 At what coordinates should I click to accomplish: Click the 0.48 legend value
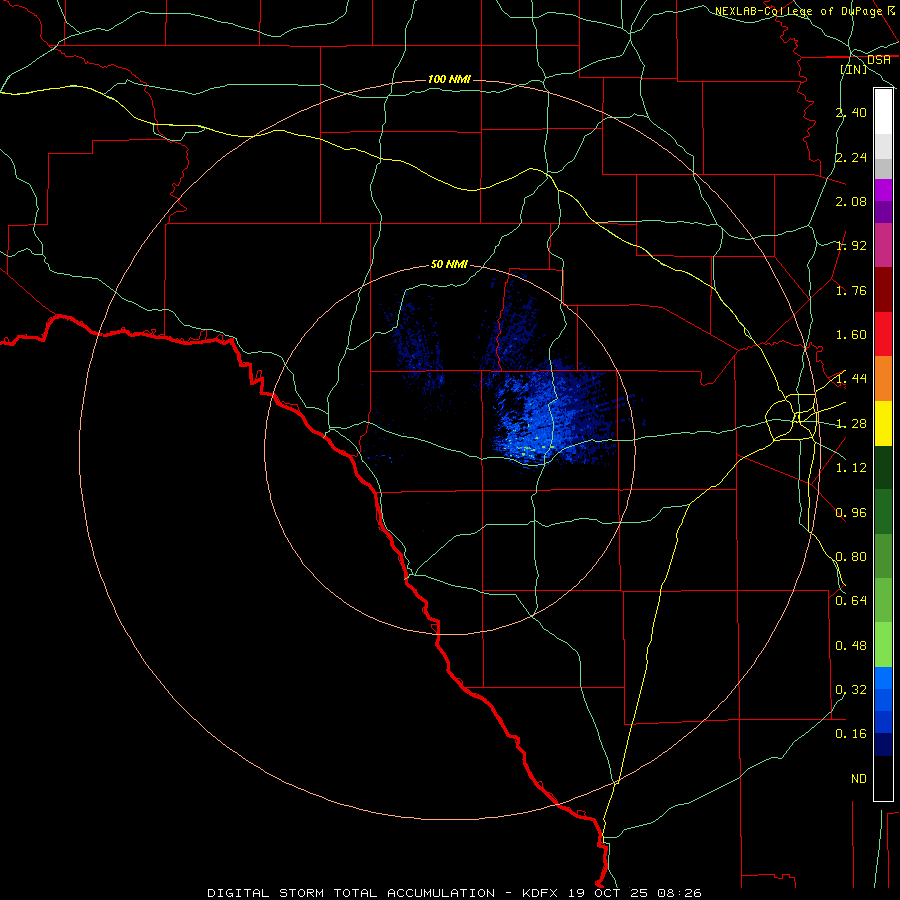851,646
